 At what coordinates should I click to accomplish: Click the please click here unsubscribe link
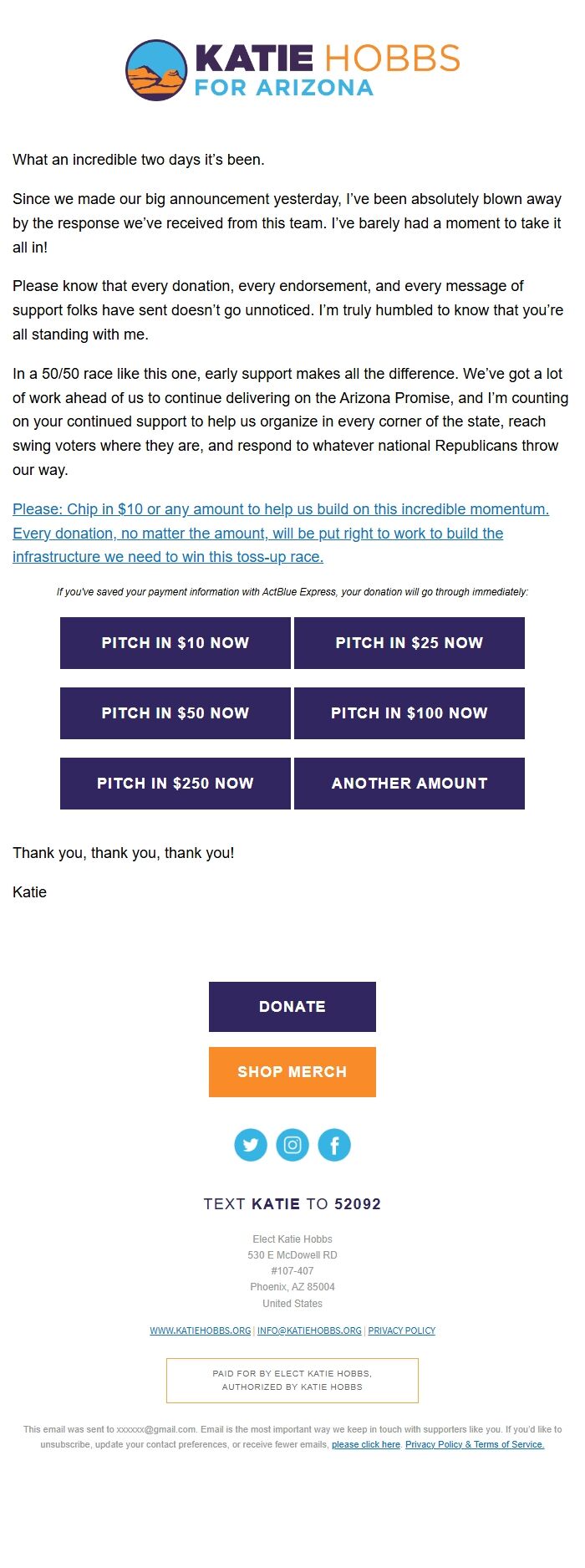(366, 1444)
